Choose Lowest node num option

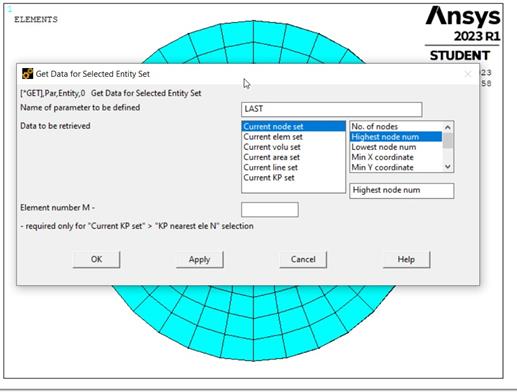pos(396,147)
